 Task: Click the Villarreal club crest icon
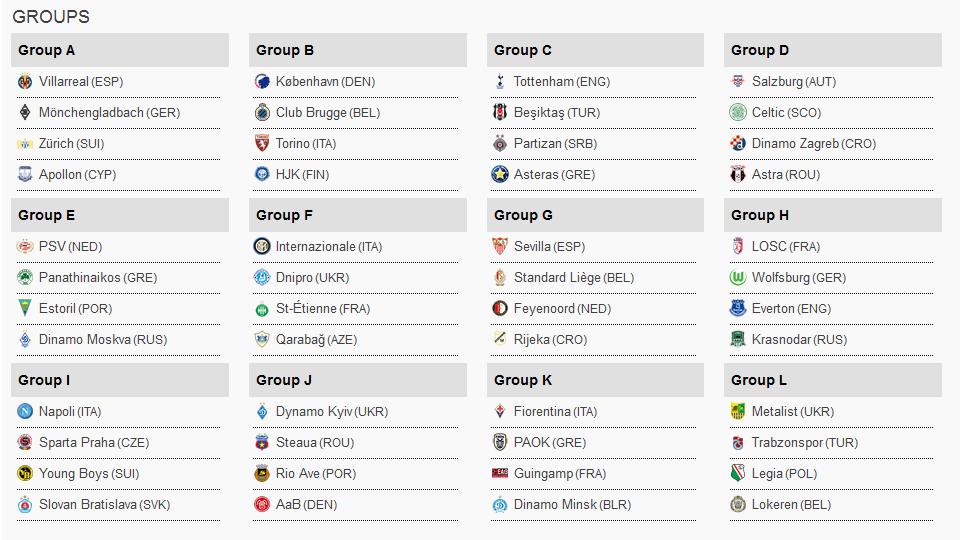click(24, 81)
